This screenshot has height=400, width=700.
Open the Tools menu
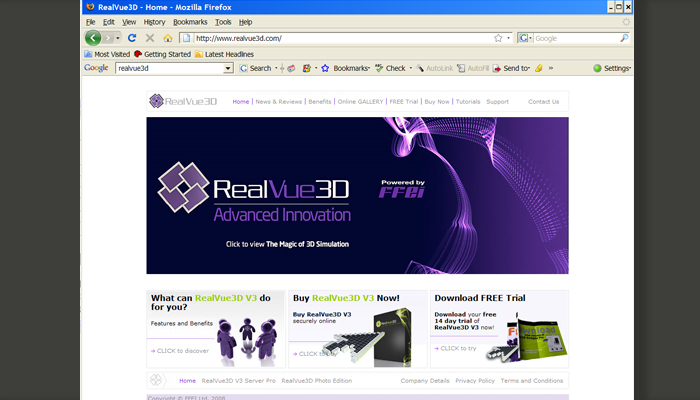pos(223,22)
